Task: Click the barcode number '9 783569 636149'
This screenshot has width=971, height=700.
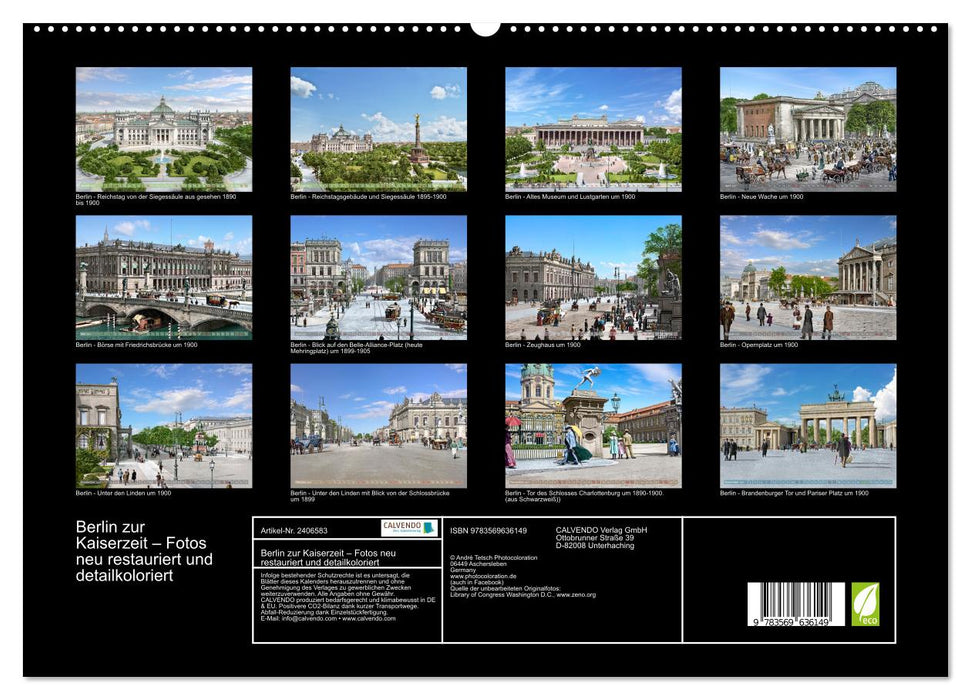Action: point(792,622)
